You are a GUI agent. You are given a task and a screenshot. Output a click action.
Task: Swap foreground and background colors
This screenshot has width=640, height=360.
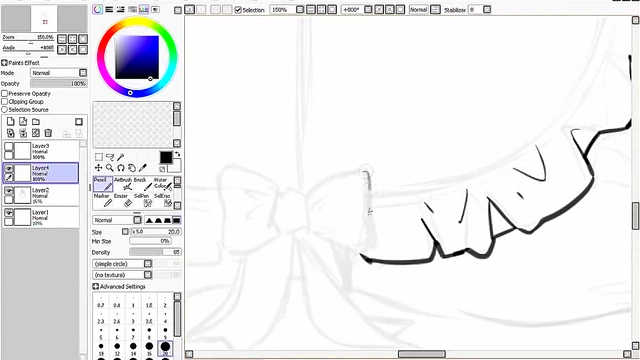pos(178,154)
